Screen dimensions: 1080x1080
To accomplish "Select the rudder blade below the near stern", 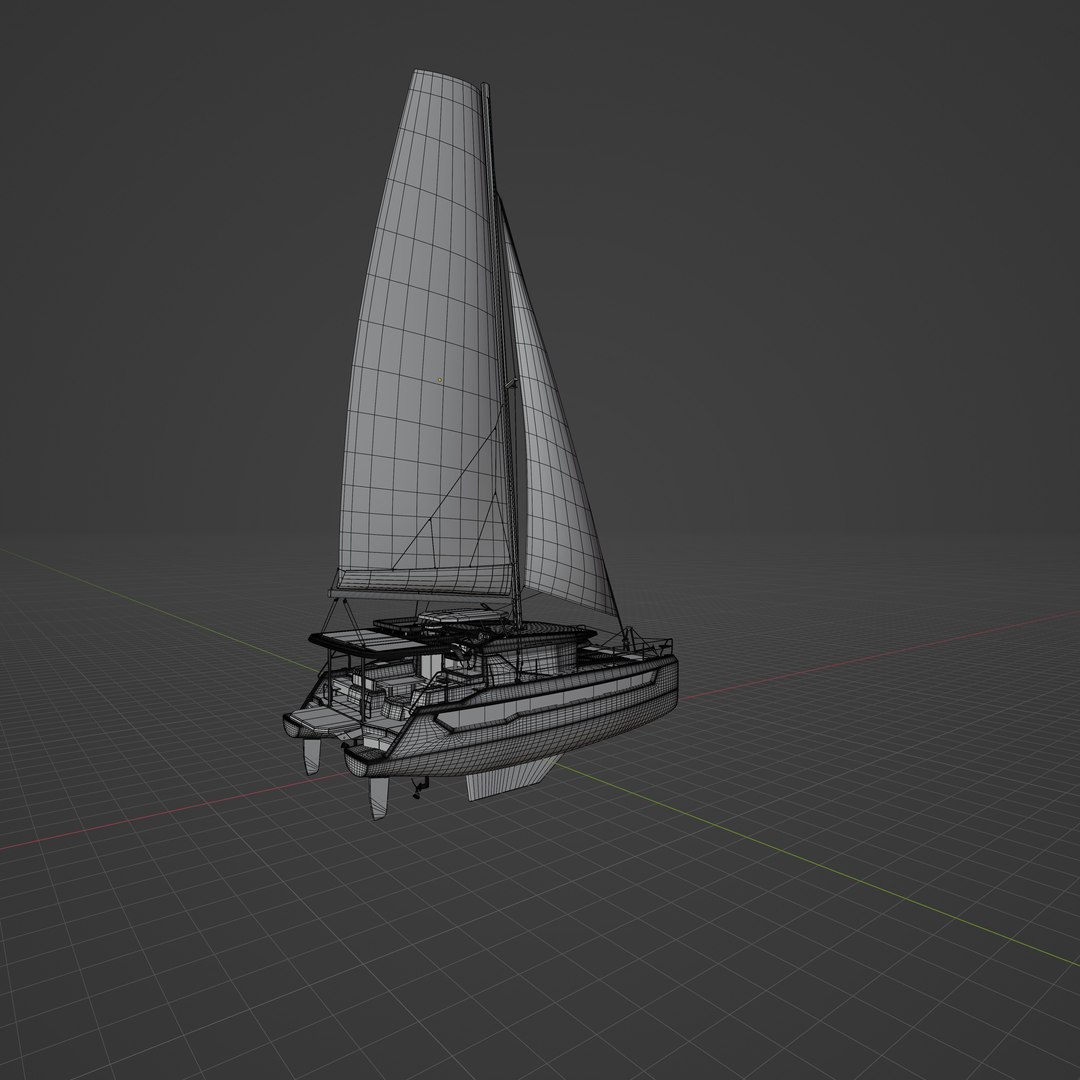I will click(379, 798).
